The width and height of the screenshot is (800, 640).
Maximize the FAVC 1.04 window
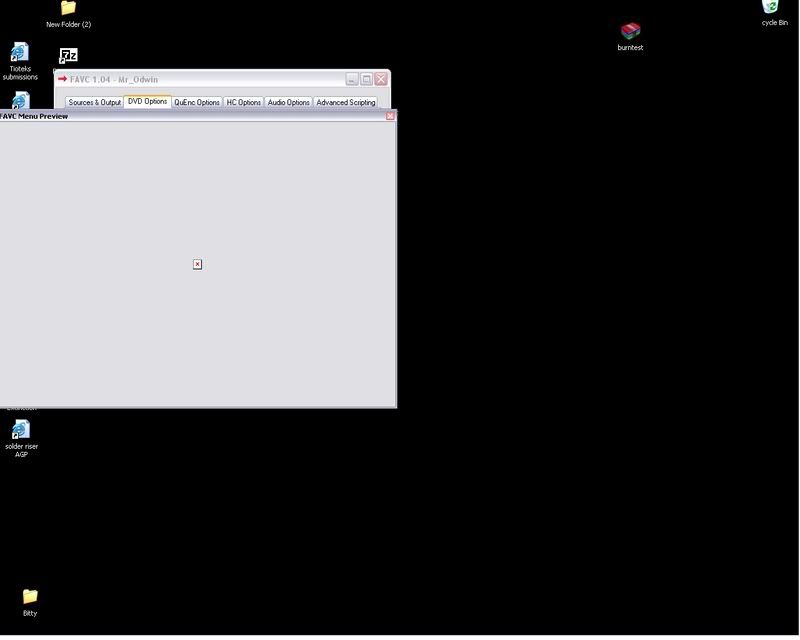366,79
